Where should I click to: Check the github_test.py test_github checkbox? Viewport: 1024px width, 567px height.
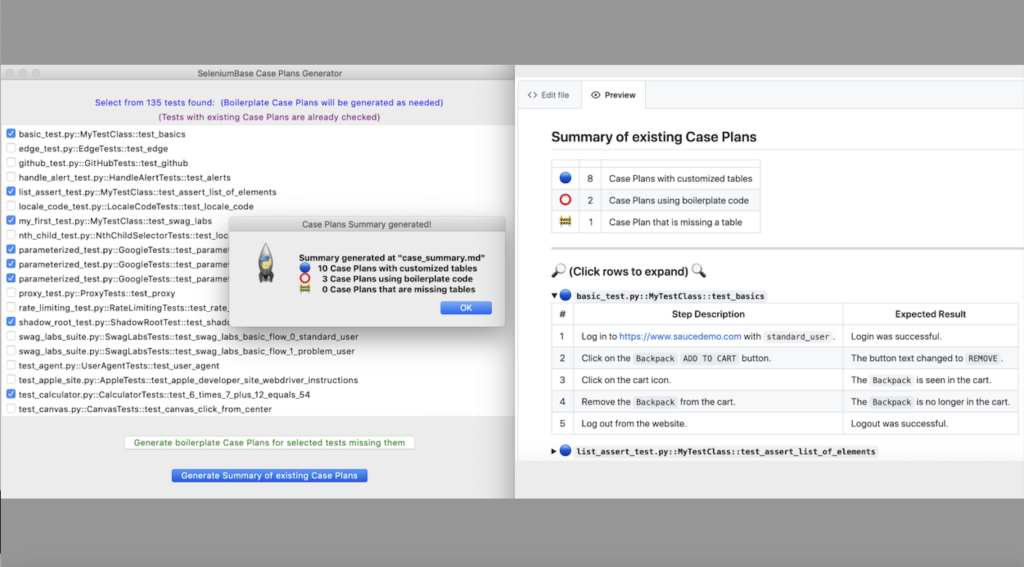pyautogui.click(x=11, y=163)
